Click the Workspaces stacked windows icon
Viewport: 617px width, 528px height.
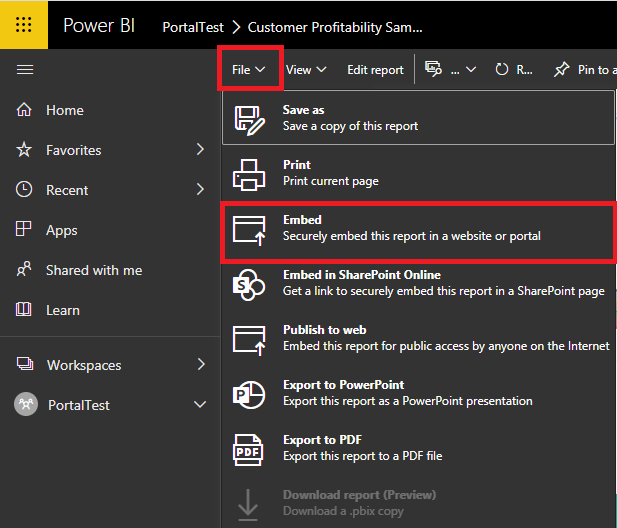point(25,364)
